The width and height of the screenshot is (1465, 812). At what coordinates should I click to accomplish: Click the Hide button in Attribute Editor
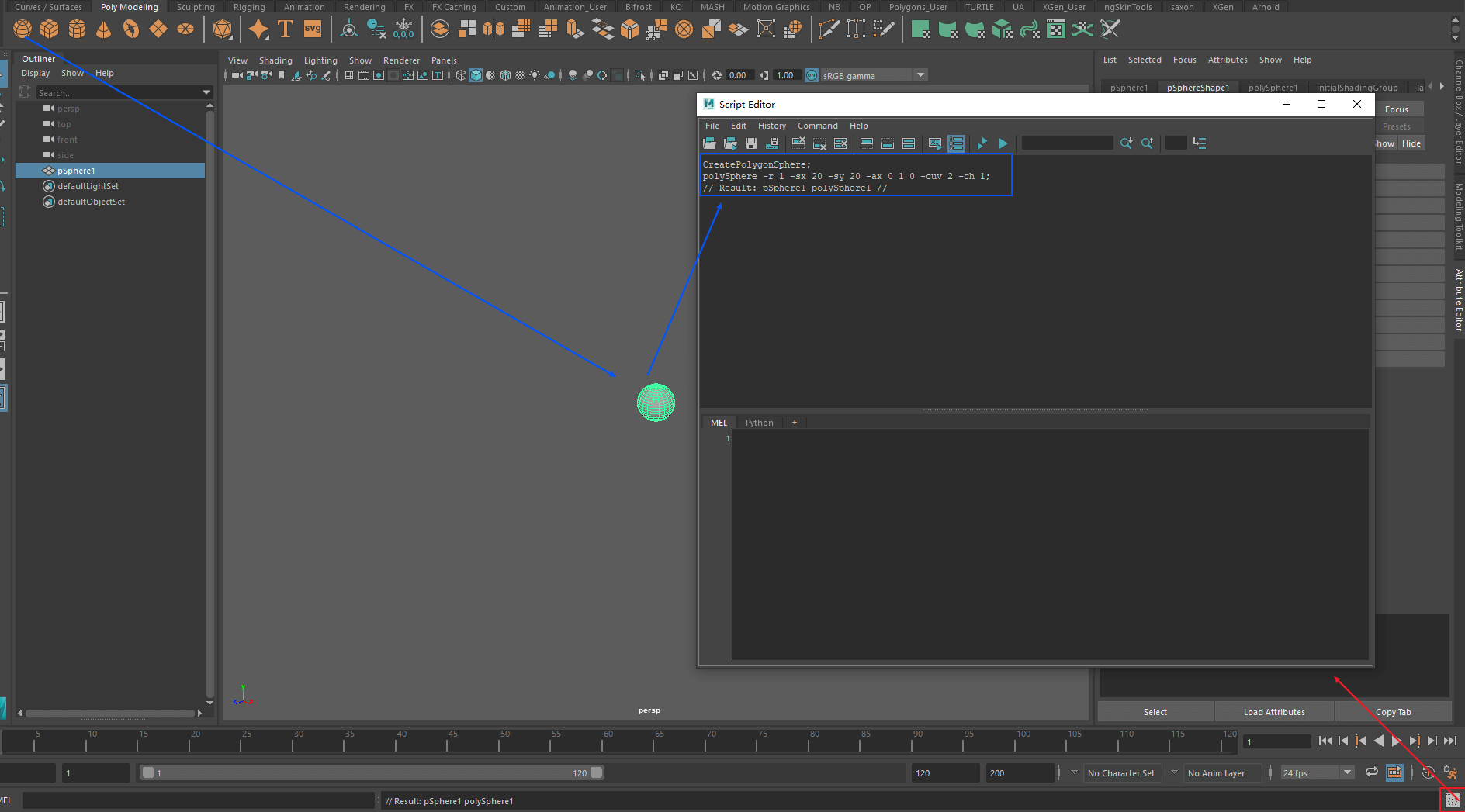(x=1411, y=143)
